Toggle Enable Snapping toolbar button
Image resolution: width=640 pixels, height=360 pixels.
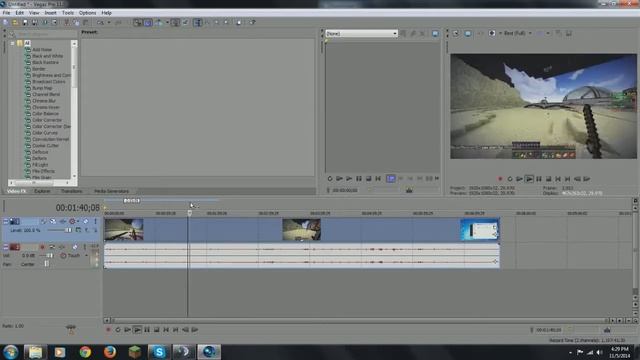138,22
